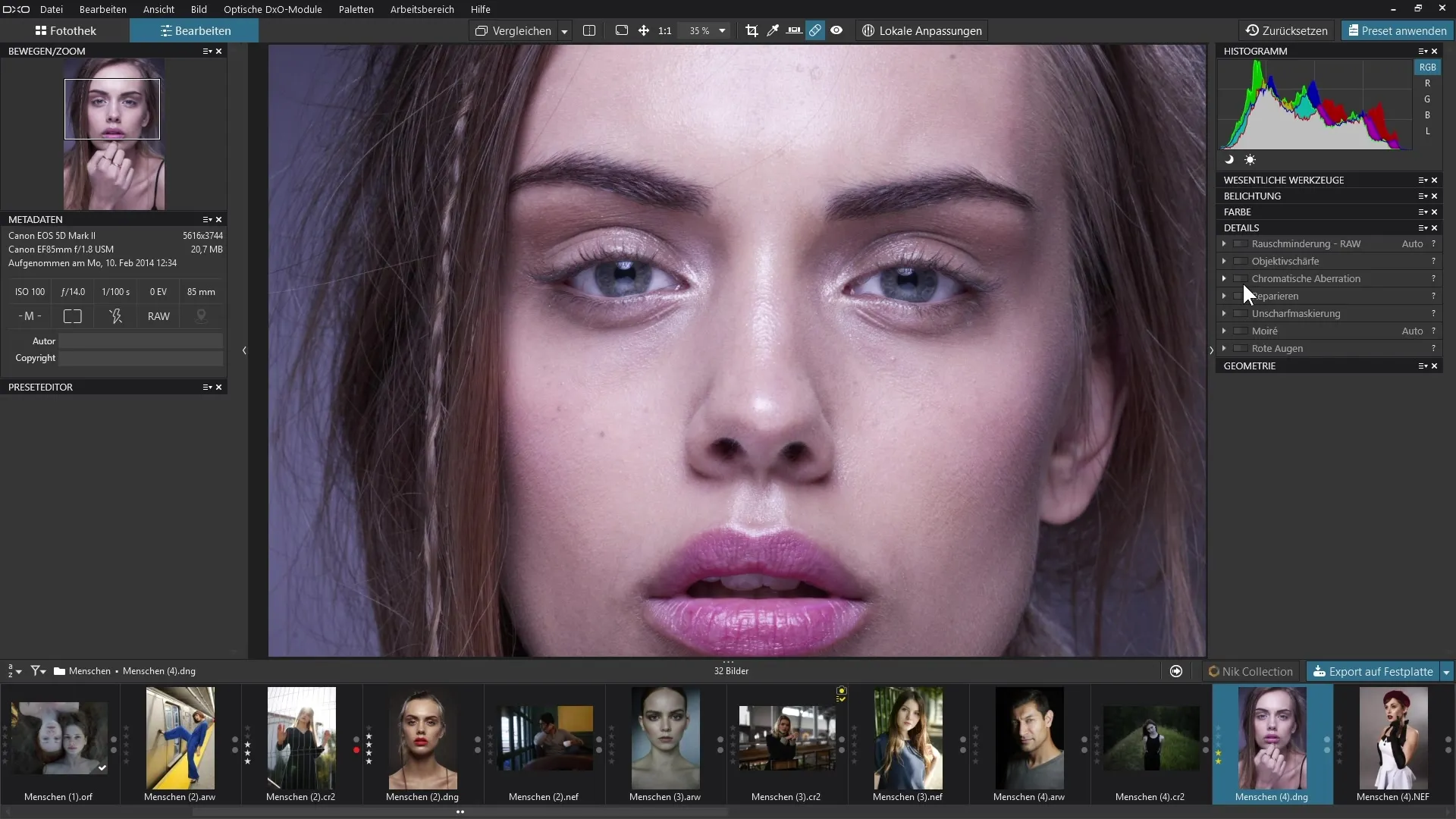Expand Rauschminderung - RAW settings
Image resolution: width=1456 pixels, height=819 pixels.
click(1224, 244)
